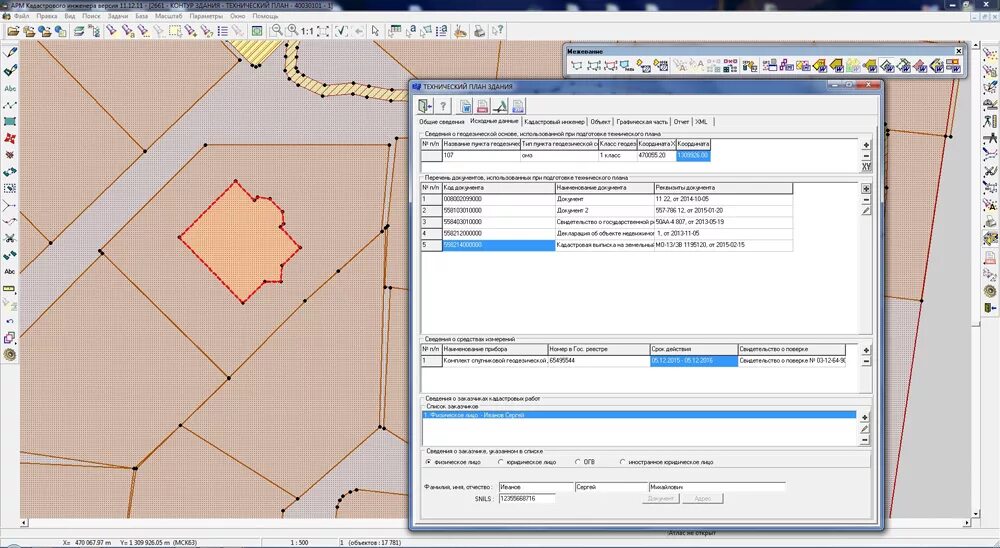Click the pencil tool at top of left toolbar

pos(10,54)
